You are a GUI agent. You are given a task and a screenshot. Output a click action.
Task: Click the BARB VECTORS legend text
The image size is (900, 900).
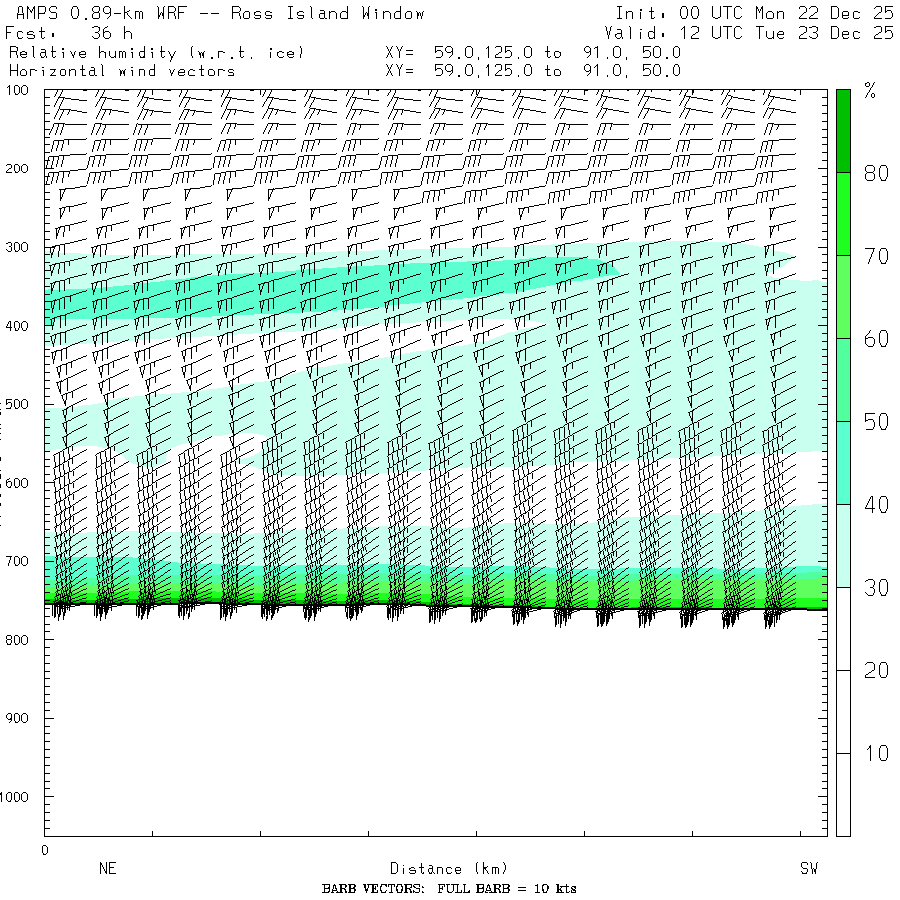pos(449,889)
